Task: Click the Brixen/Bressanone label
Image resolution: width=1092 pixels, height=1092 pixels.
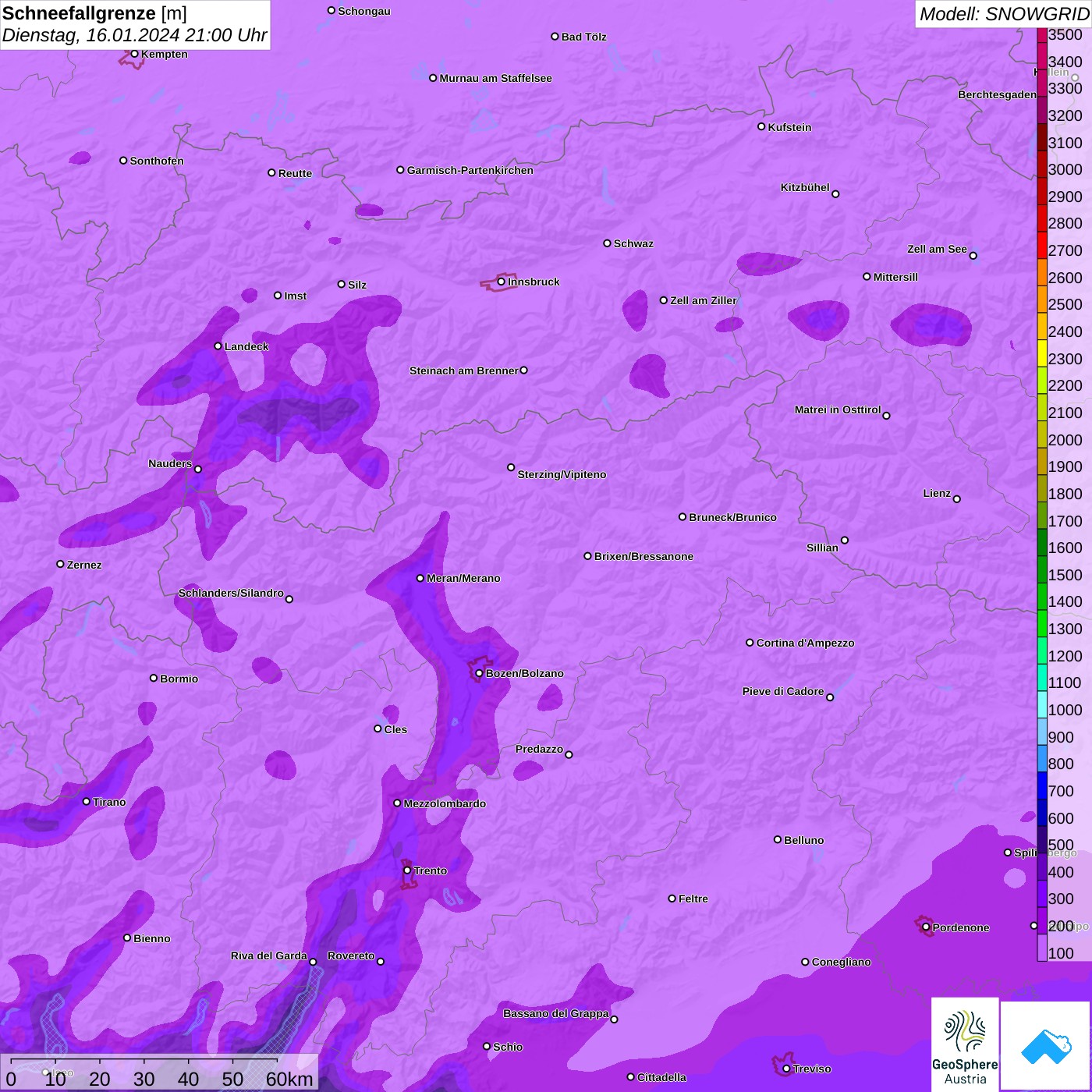Action: [x=643, y=556]
